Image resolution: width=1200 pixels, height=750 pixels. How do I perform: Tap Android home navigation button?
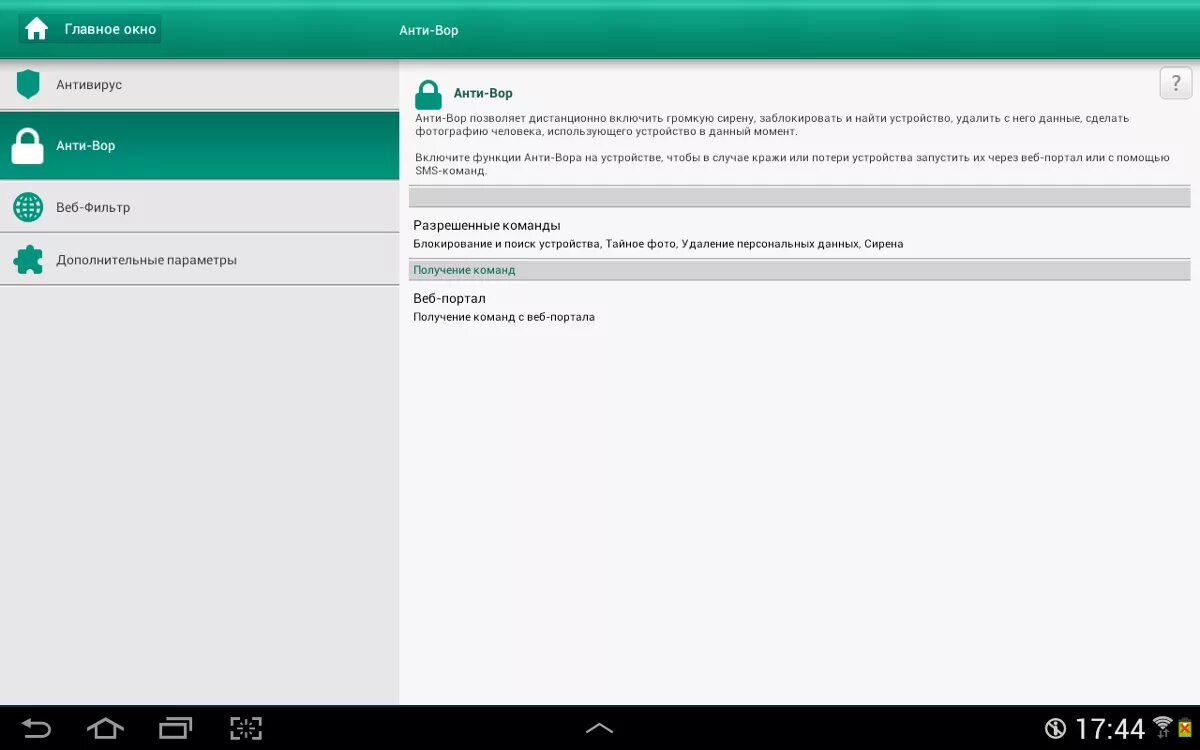tap(105, 728)
